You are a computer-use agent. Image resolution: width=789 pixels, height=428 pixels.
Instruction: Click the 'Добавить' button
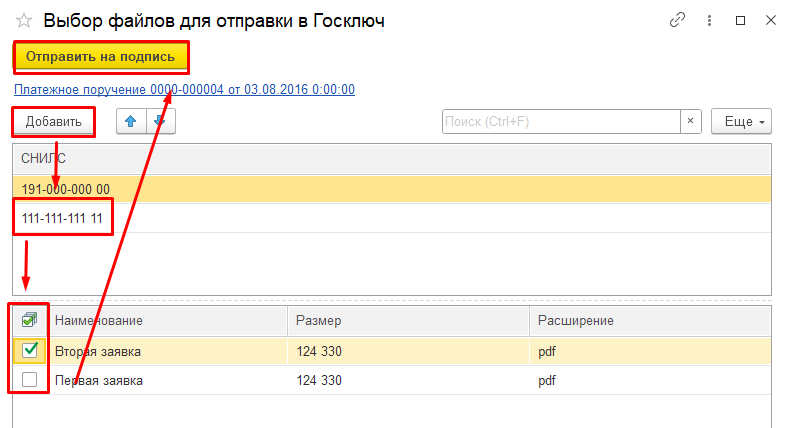[53, 121]
